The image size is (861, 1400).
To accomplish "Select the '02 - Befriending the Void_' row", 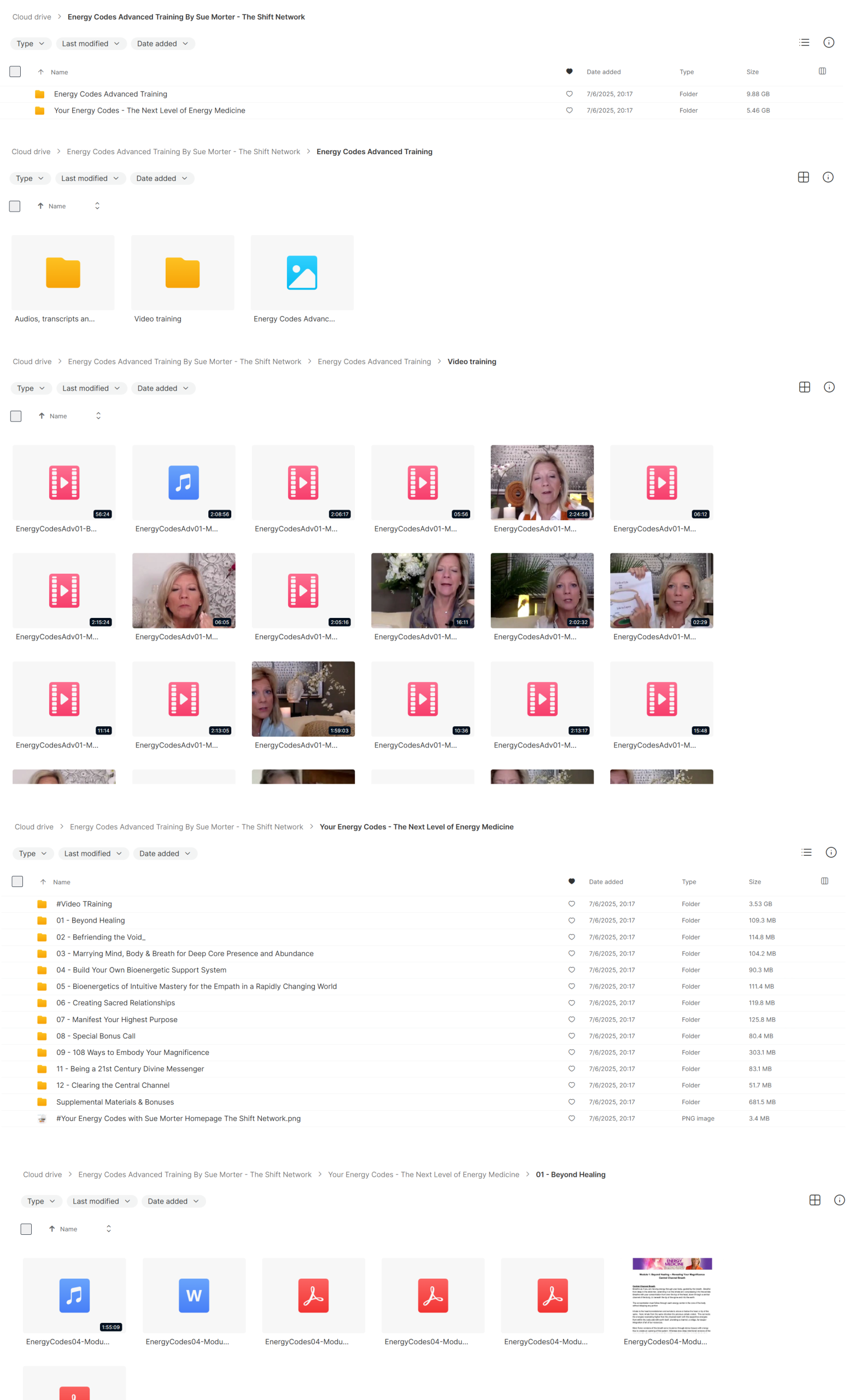I will tap(423, 937).
